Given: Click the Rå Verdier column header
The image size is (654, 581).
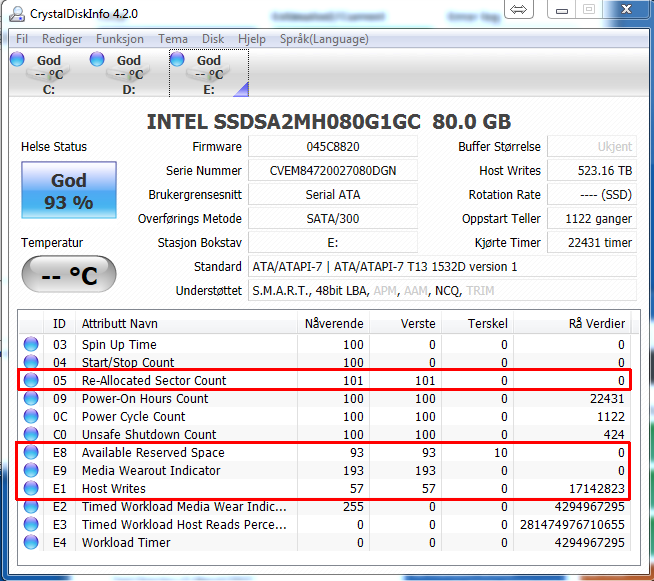Looking at the screenshot, I should click(x=572, y=324).
